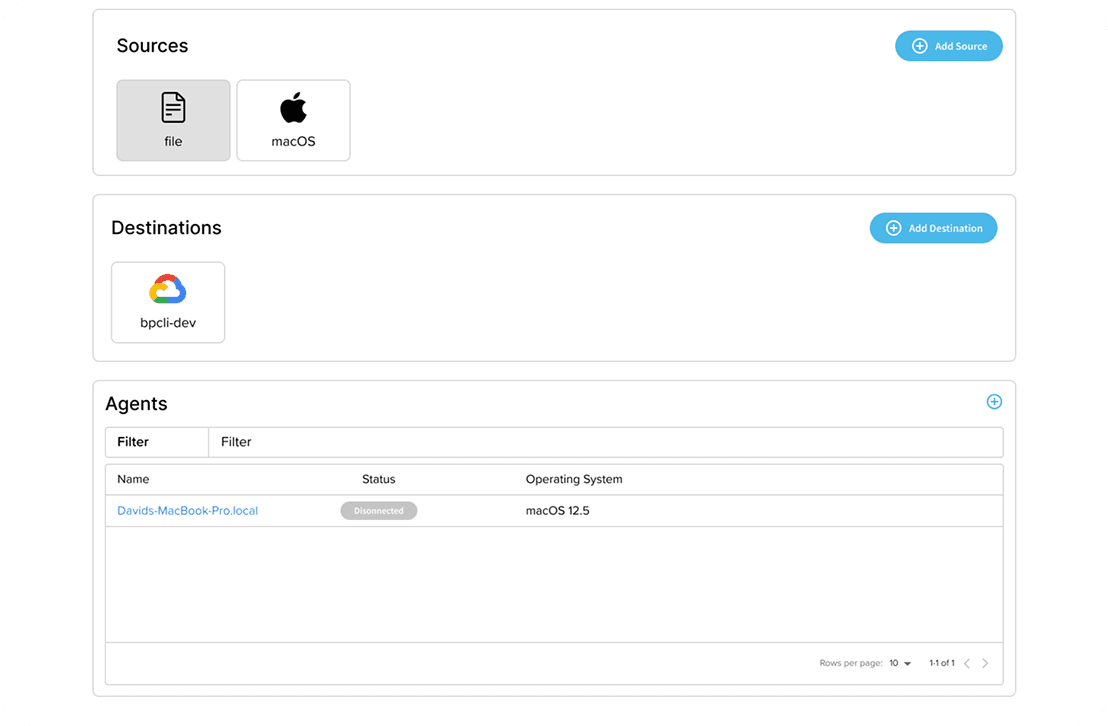The width and height of the screenshot is (1108, 726).
Task: Click the Sources heading
Action: [x=153, y=46]
